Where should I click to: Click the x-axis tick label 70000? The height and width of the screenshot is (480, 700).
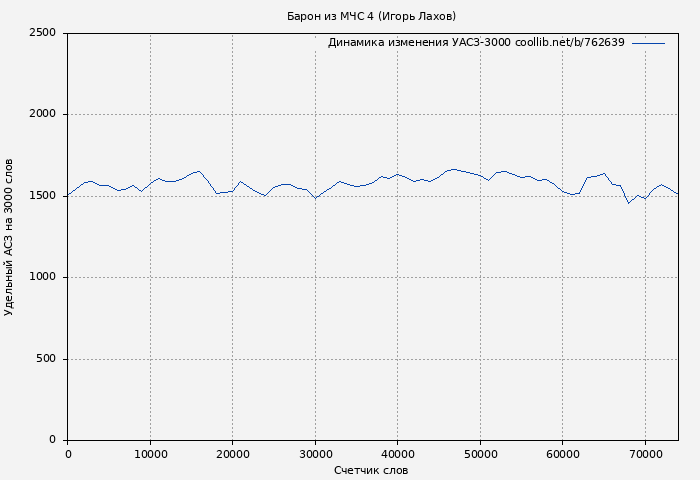coord(645,455)
